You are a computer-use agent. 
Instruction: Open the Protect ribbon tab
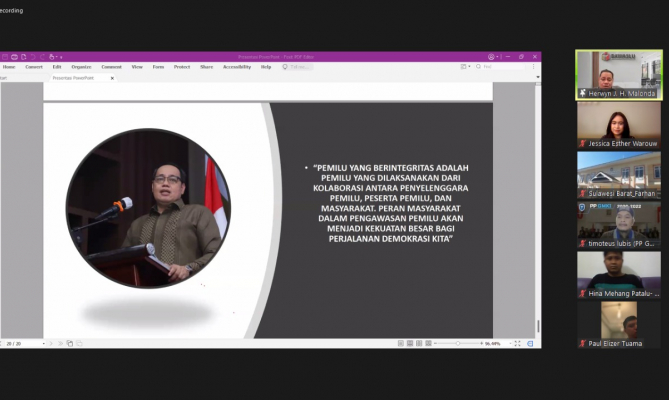(x=182, y=67)
